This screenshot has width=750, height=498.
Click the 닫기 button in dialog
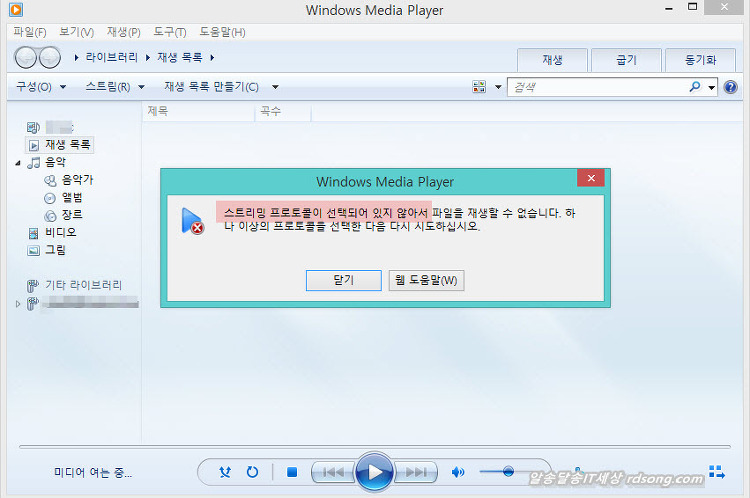pyautogui.click(x=343, y=280)
